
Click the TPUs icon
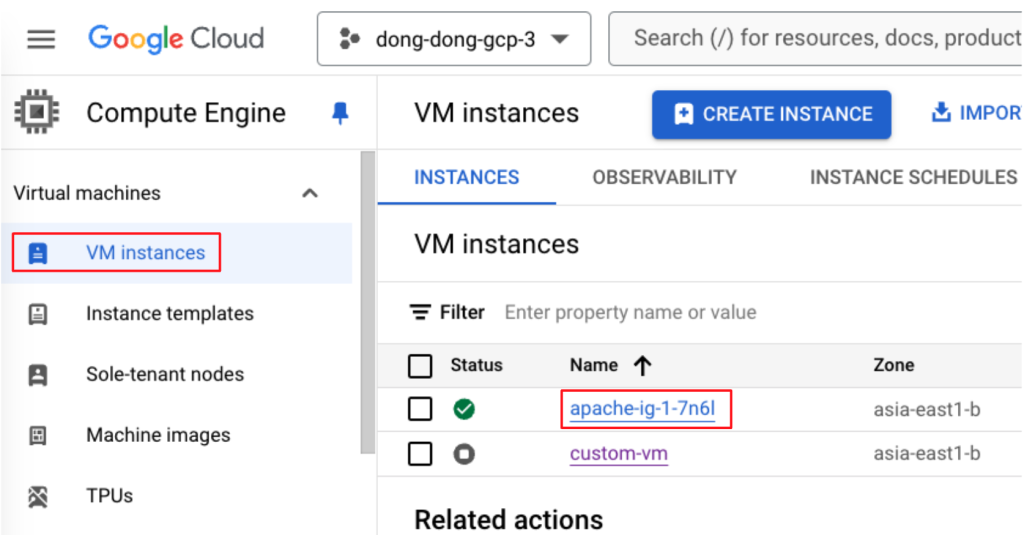coord(38,496)
